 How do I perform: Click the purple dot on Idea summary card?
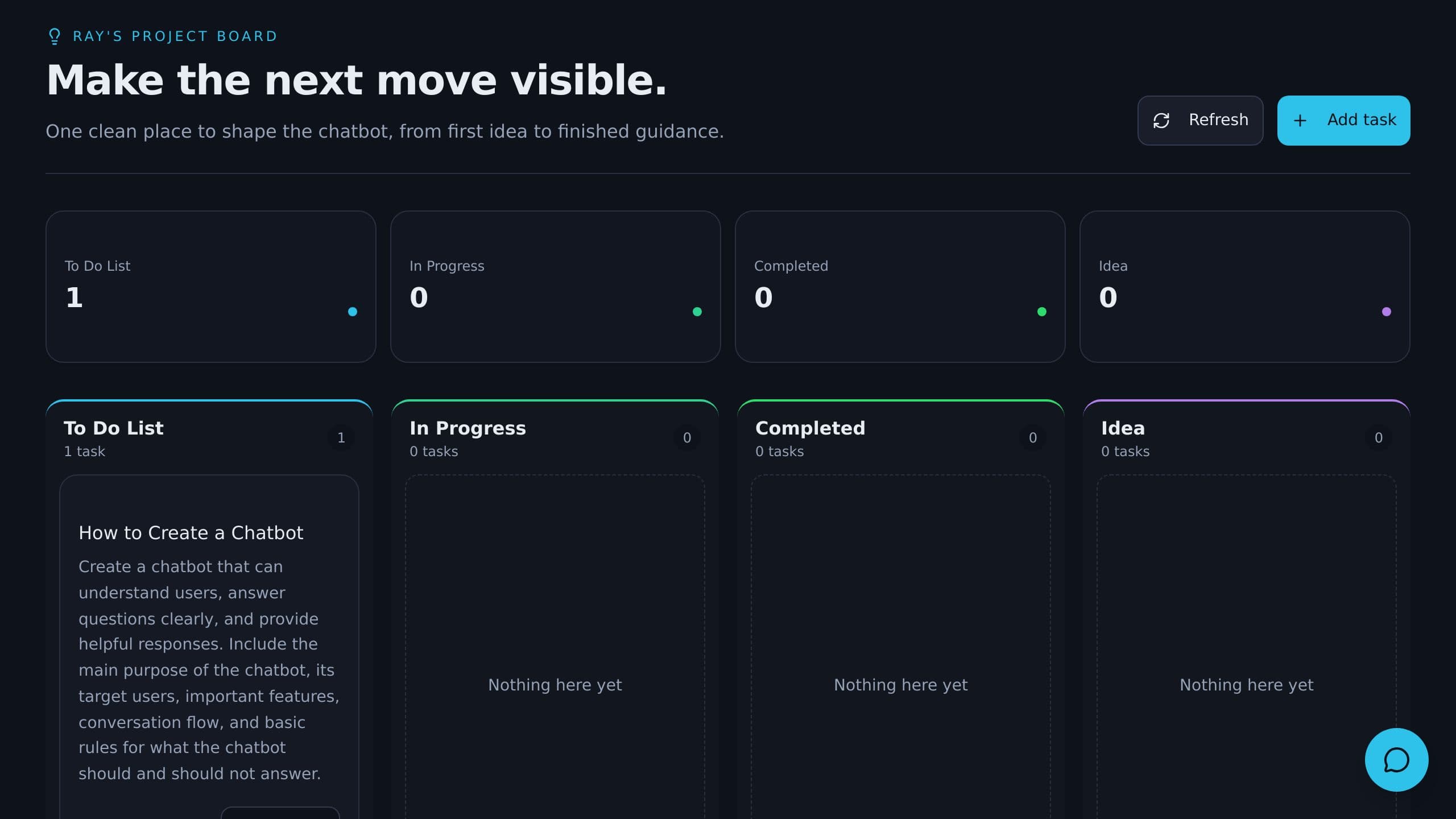[1386, 312]
